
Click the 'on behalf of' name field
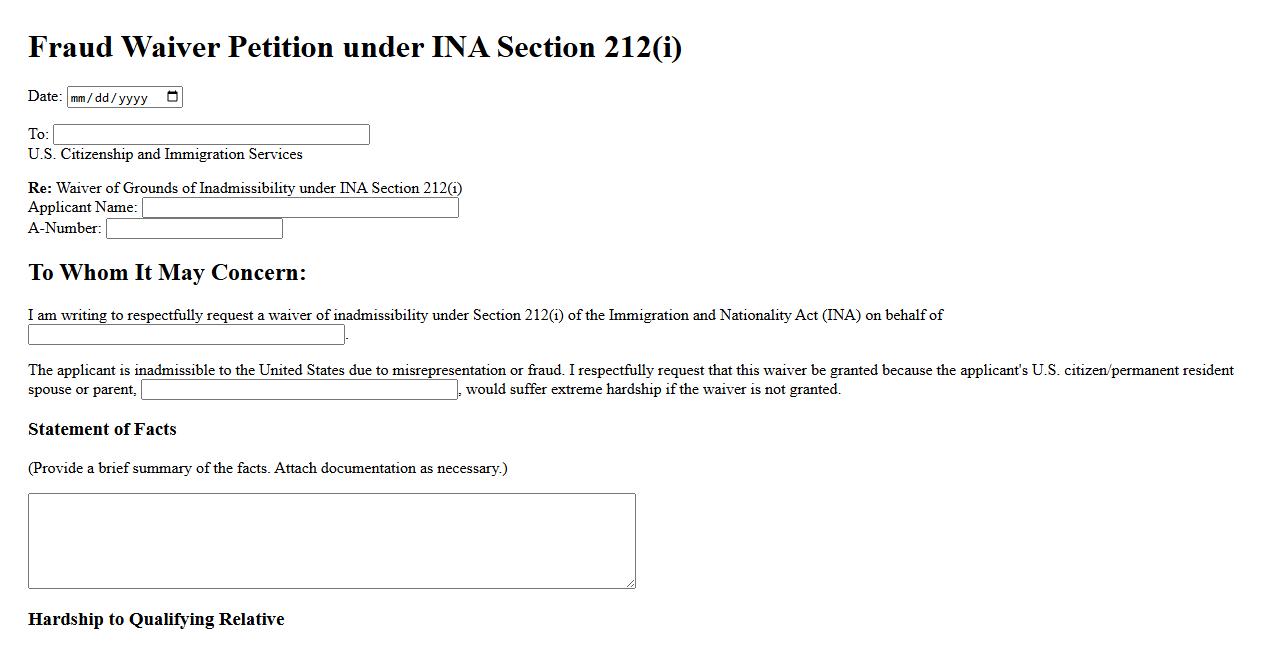click(x=186, y=335)
